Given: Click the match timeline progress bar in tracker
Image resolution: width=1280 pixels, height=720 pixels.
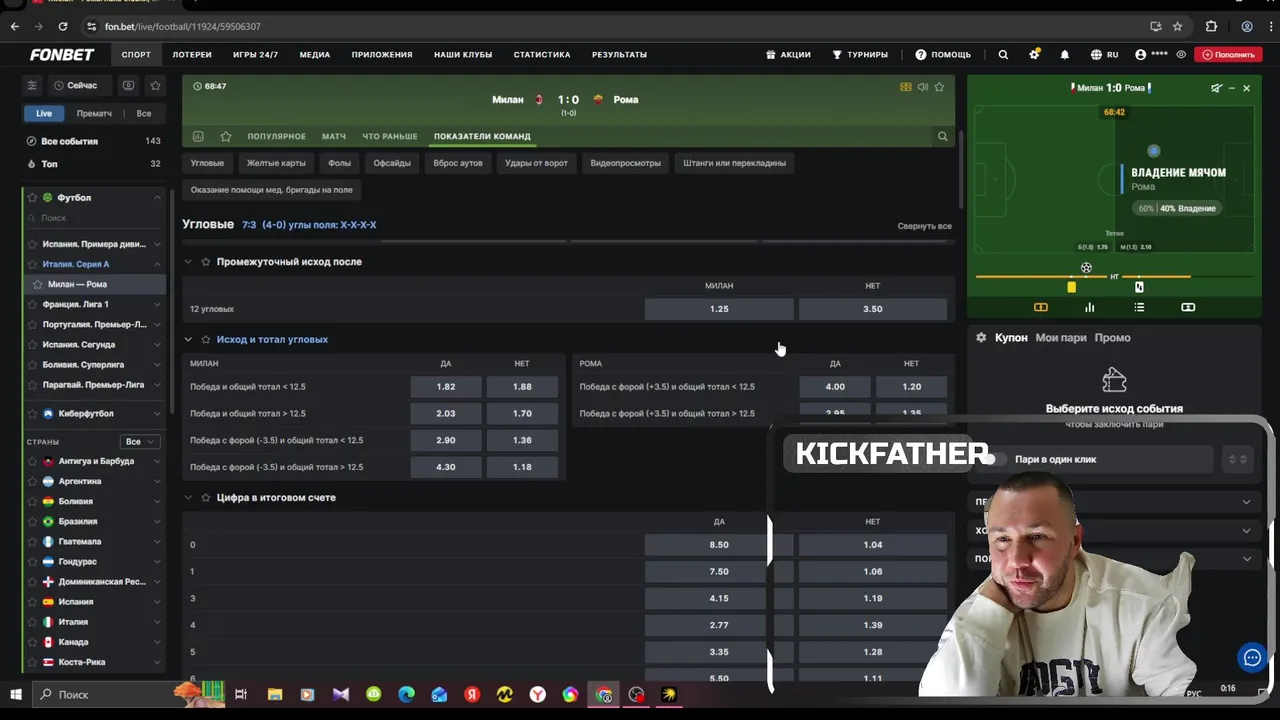Looking at the screenshot, I should click(x=1114, y=277).
